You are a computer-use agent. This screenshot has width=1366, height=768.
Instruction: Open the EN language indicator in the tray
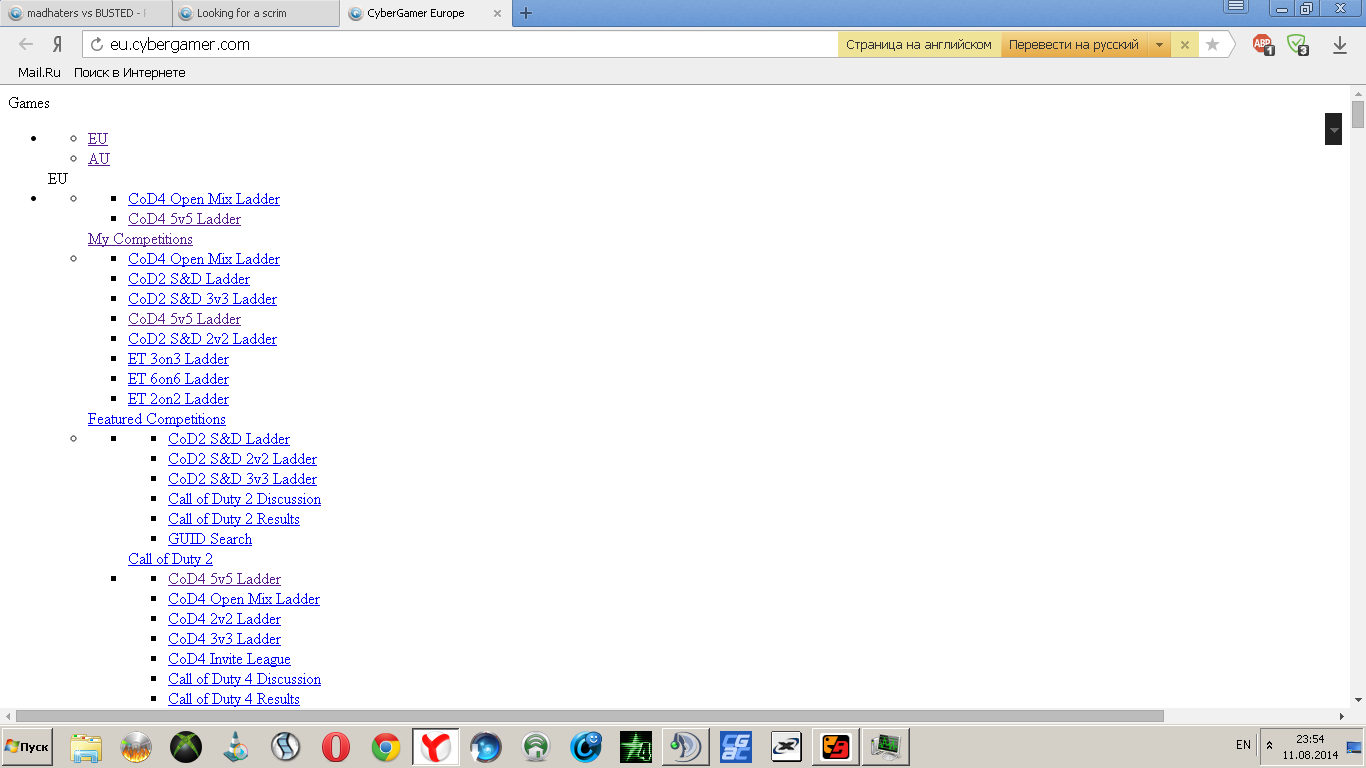[x=1243, y=745]
